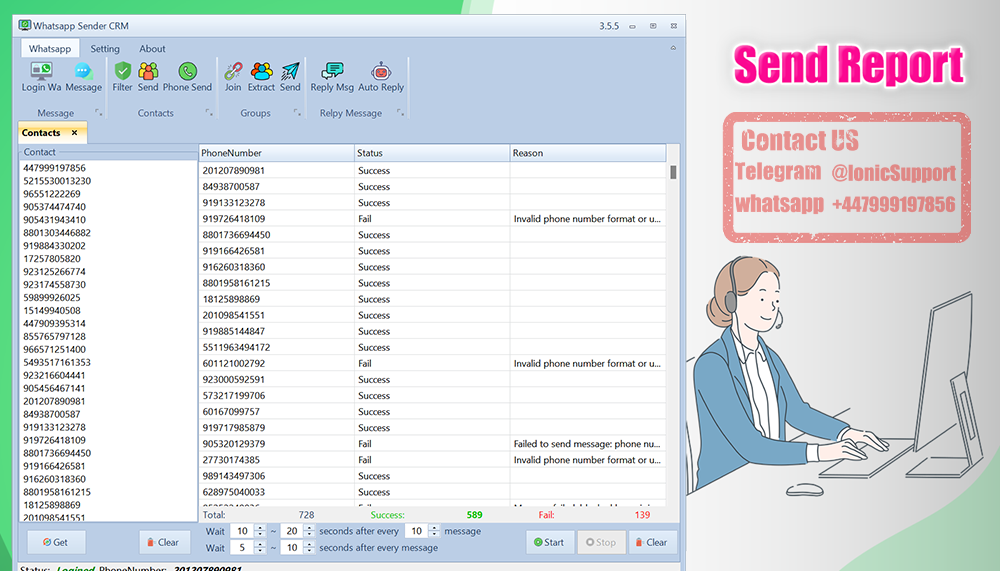The image size is (1000, 571).
Task: Click the maximum batch wait field showing 20
Action: (x=291, y=531)
